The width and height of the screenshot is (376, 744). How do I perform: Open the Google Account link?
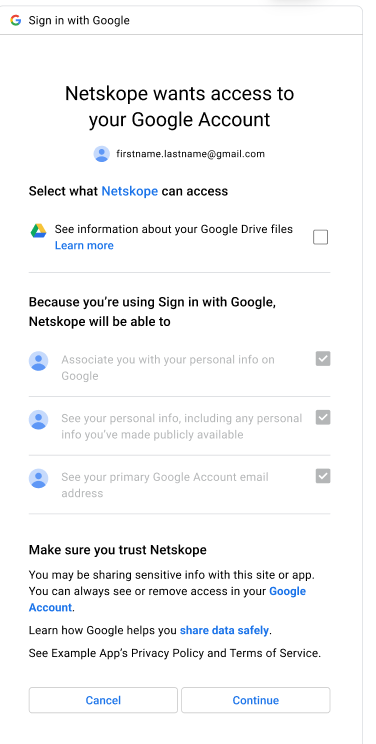(x=167, y=599)
